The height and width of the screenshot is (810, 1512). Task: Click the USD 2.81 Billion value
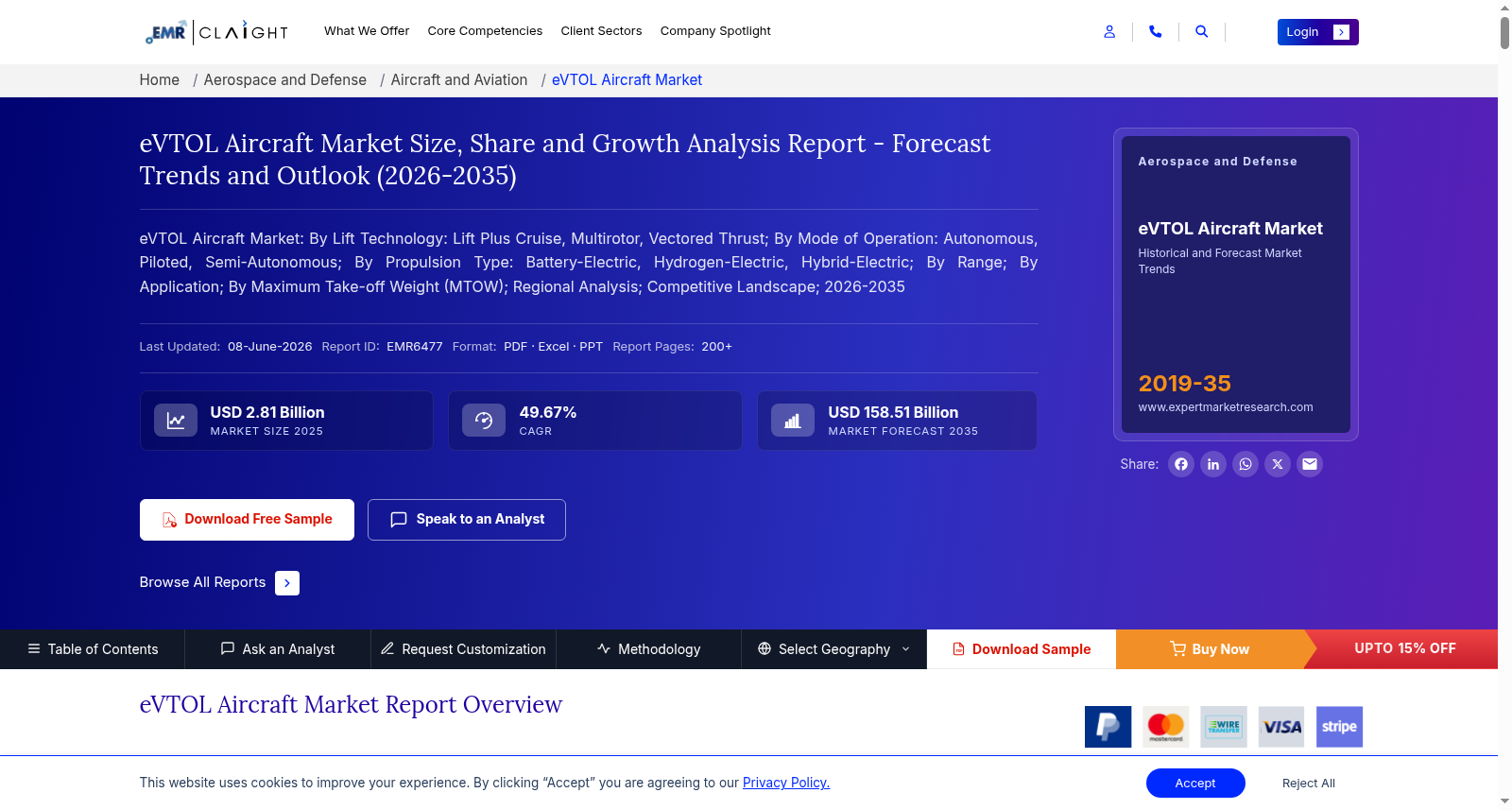pyautogui.click(x=267, y=412)
